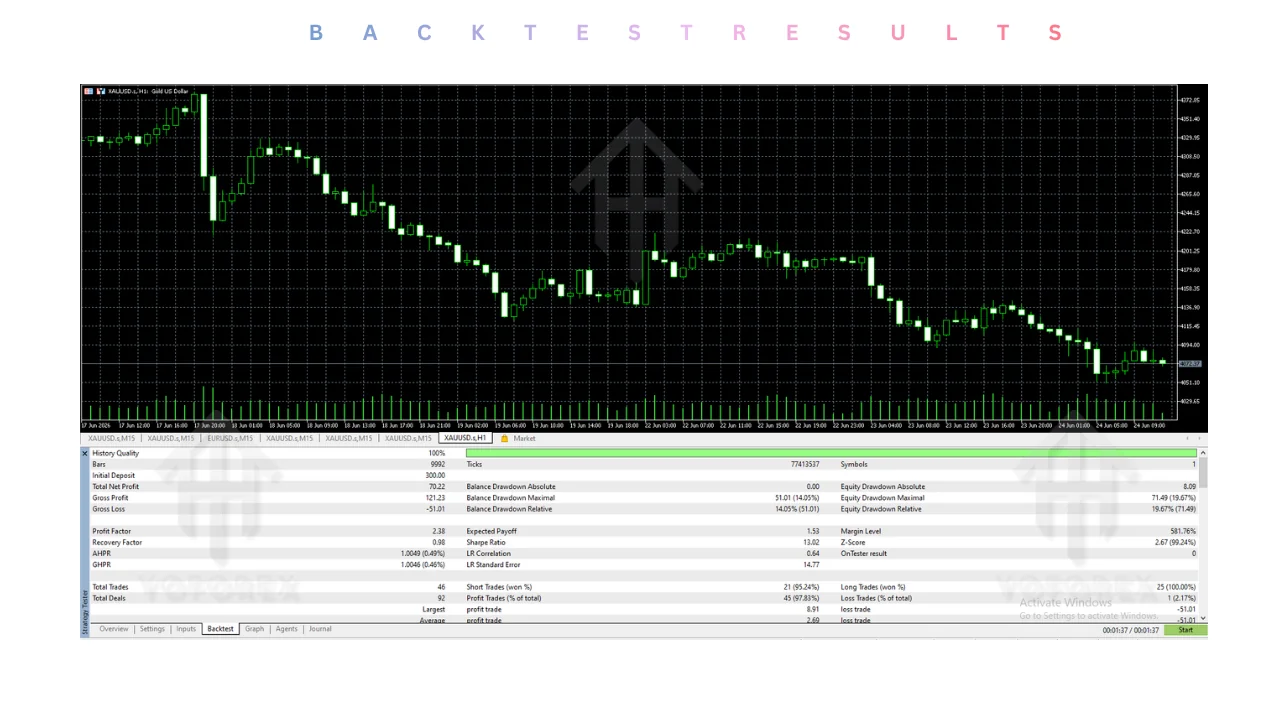This screenshot has width=1280, height=720.
Task: Click the Total Net Profit value 70.22
Action: [x=437, y=486]
